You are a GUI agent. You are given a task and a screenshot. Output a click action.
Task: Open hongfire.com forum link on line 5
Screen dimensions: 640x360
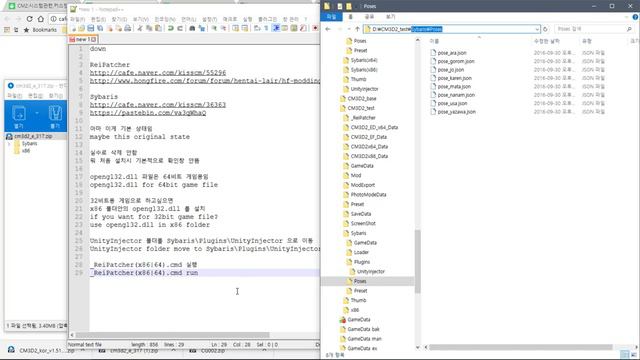pos(204,81)
